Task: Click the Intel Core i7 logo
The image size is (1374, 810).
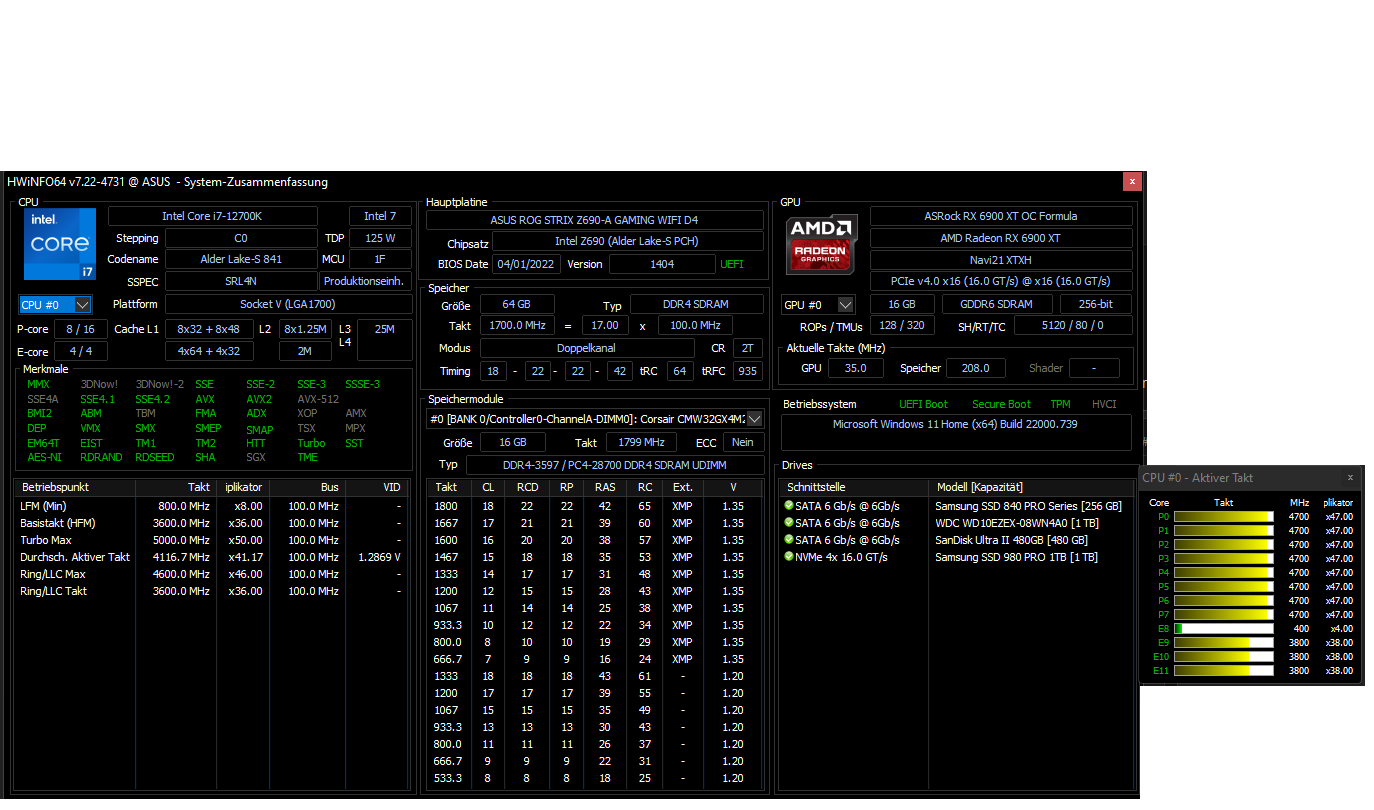Action: point(60,244)
